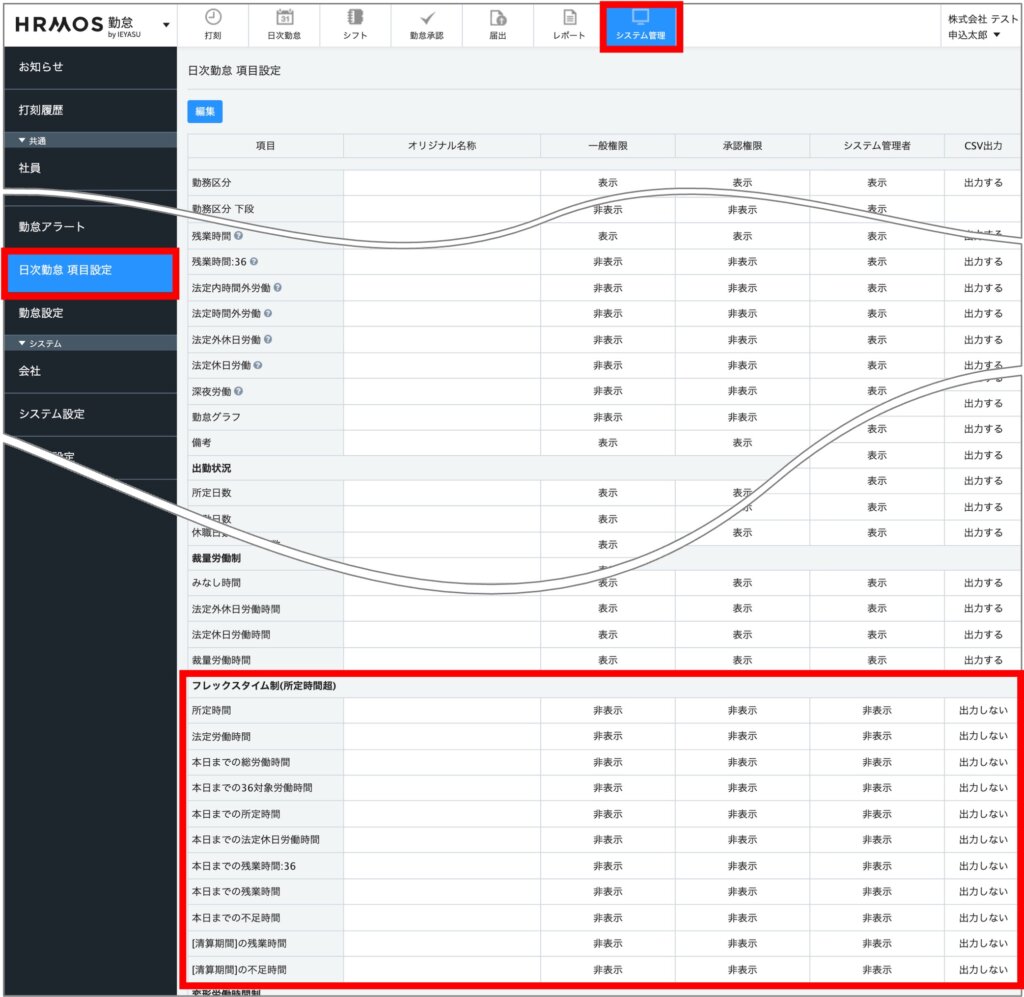This screenshot has width=1024, height=997.
Task: Click help icon beside 深夜労働
Action: [238, 391]
